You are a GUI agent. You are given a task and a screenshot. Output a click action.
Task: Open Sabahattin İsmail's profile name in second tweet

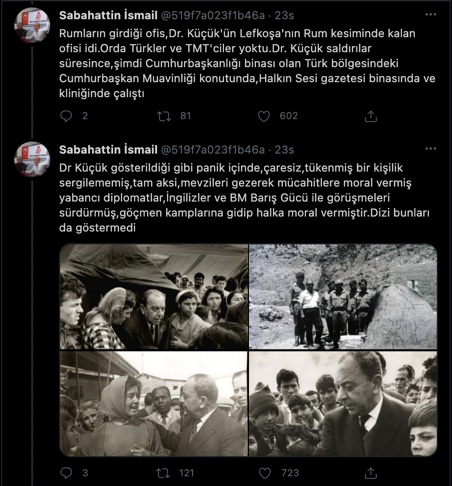tap(108, 150)
